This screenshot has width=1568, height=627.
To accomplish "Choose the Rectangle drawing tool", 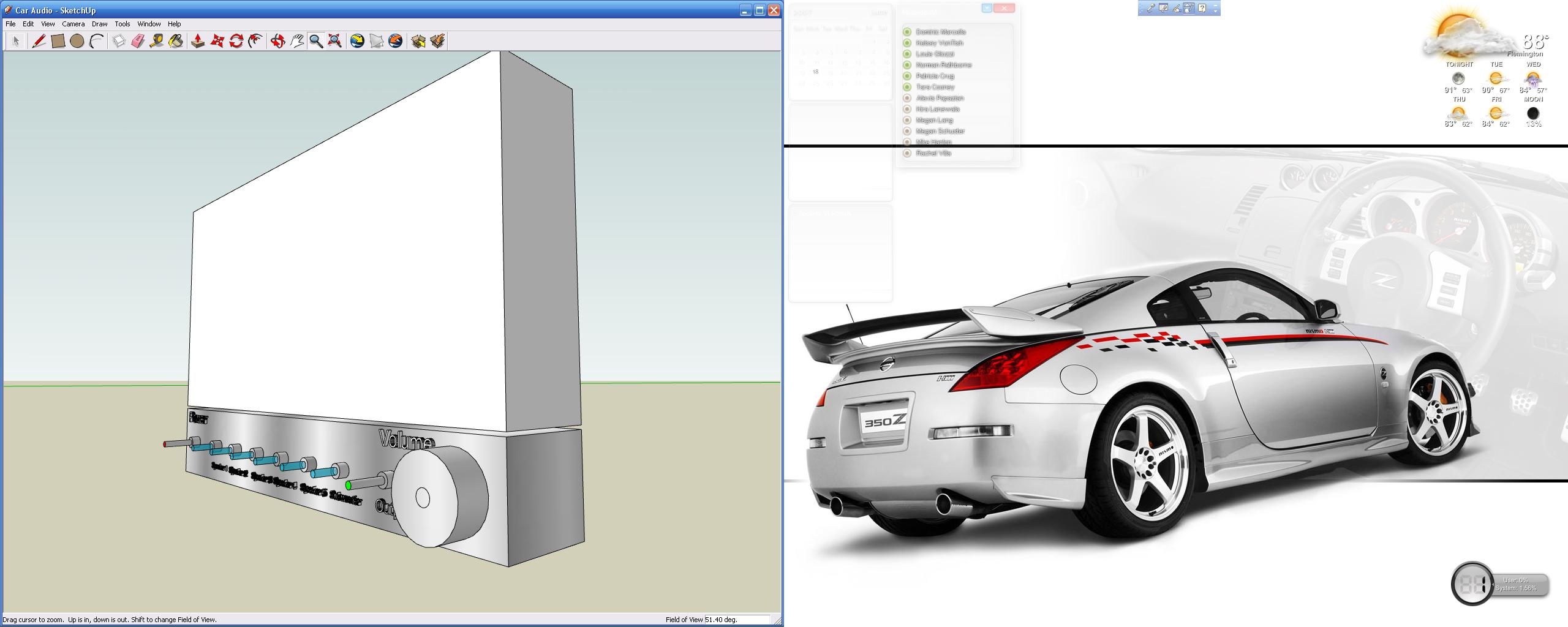I will [58, 41].
